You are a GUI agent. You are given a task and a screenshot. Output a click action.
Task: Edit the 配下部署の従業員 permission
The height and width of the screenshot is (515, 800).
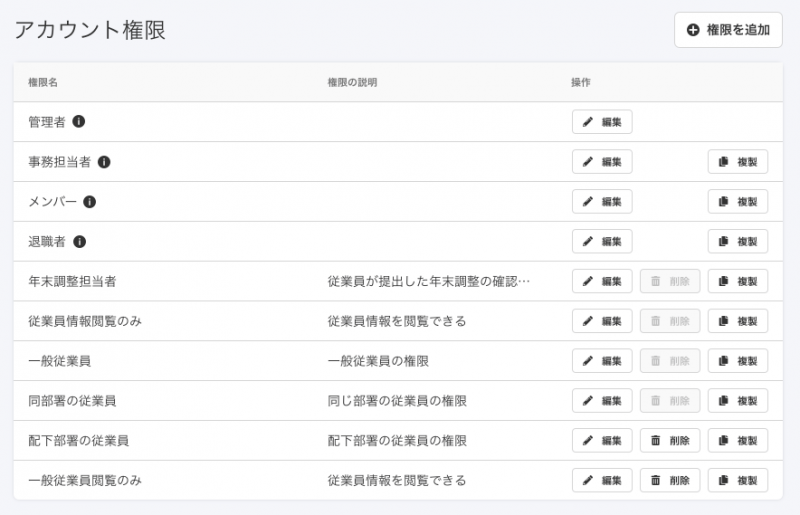point(602,441)
